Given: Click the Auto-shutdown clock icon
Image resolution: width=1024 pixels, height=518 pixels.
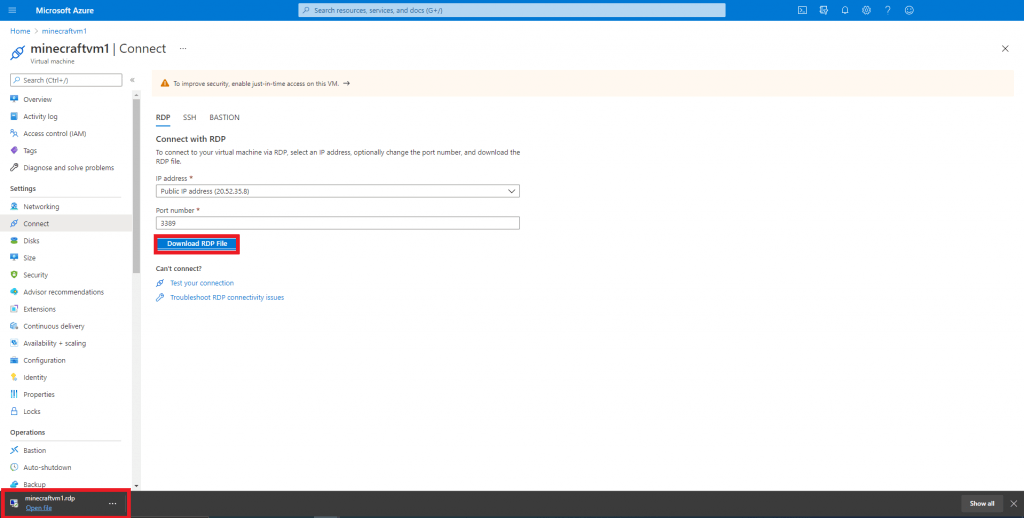Looking at the screenshot, I should [x=14, y=468].
